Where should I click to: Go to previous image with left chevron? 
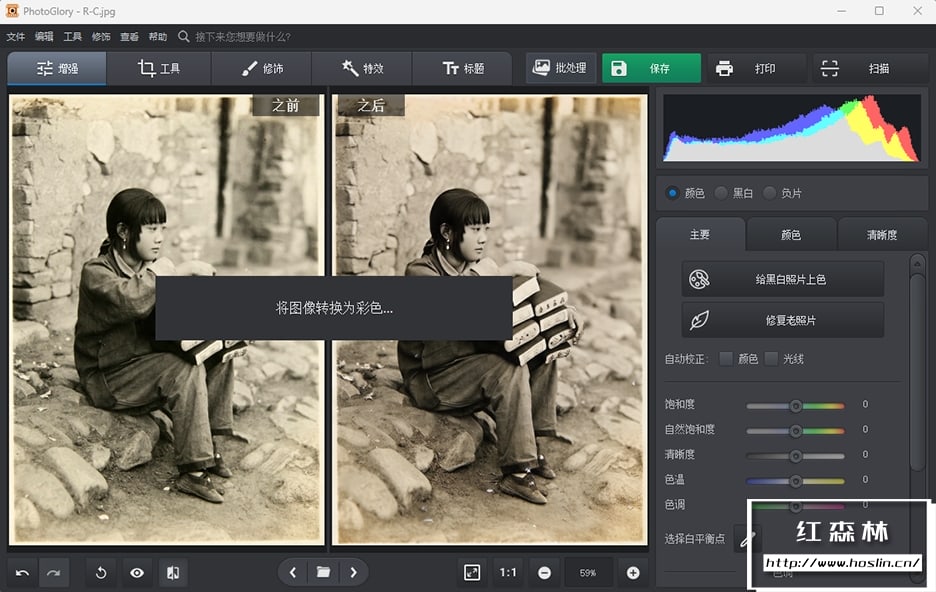click(x=292, y=573)
